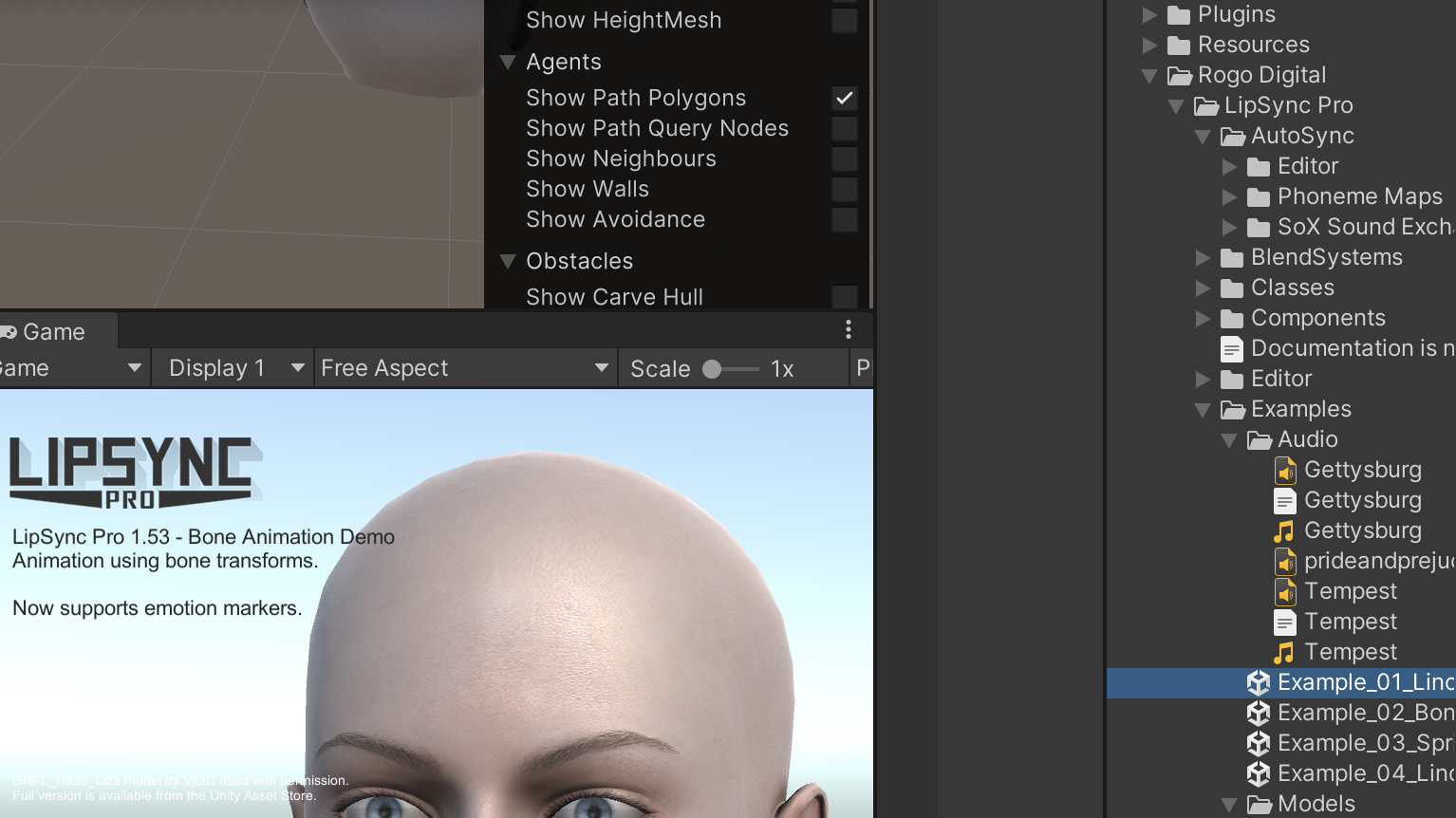The image size is (1456, 818).
Task: Toggle Show Neighbours checkbox
Action: (844, 158)
